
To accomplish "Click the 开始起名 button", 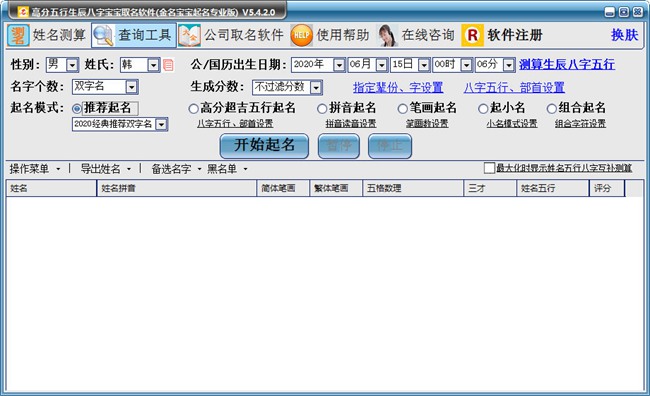I will click(264, 146).
